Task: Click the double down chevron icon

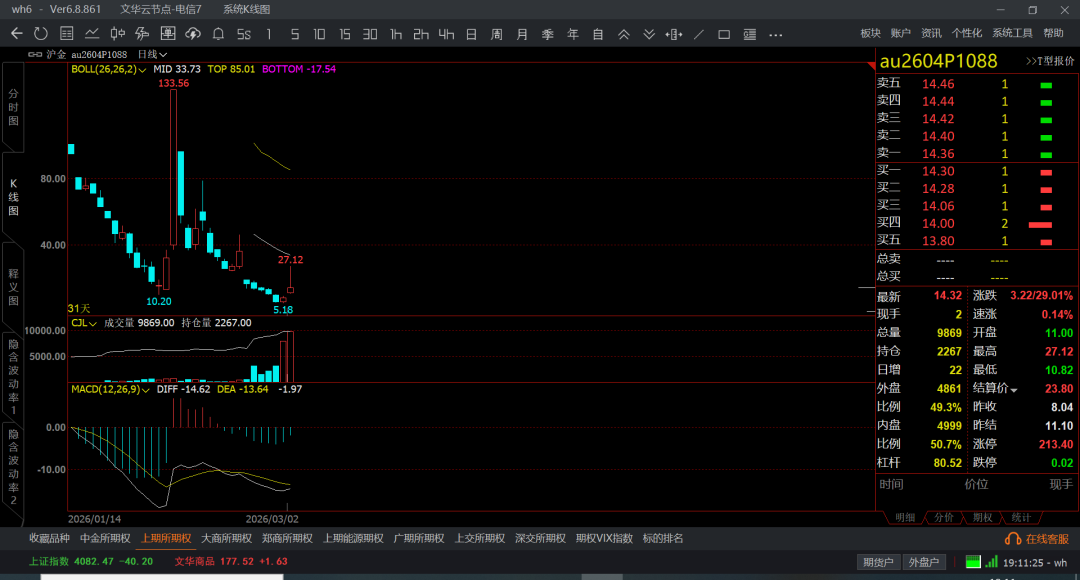Action: 649,34
